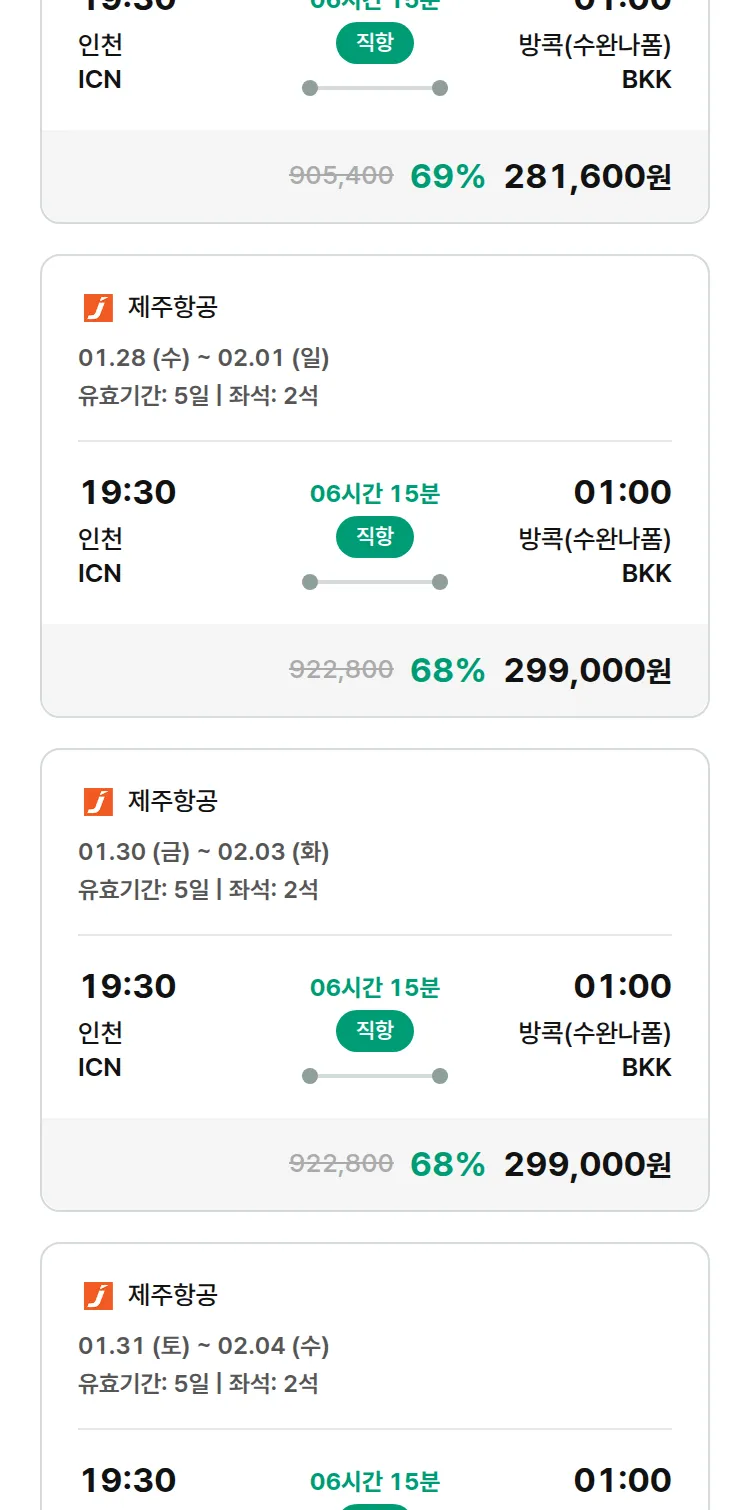Select the 281,600원 price
The image size is (750, 1510).
click(x=587, y=177)
